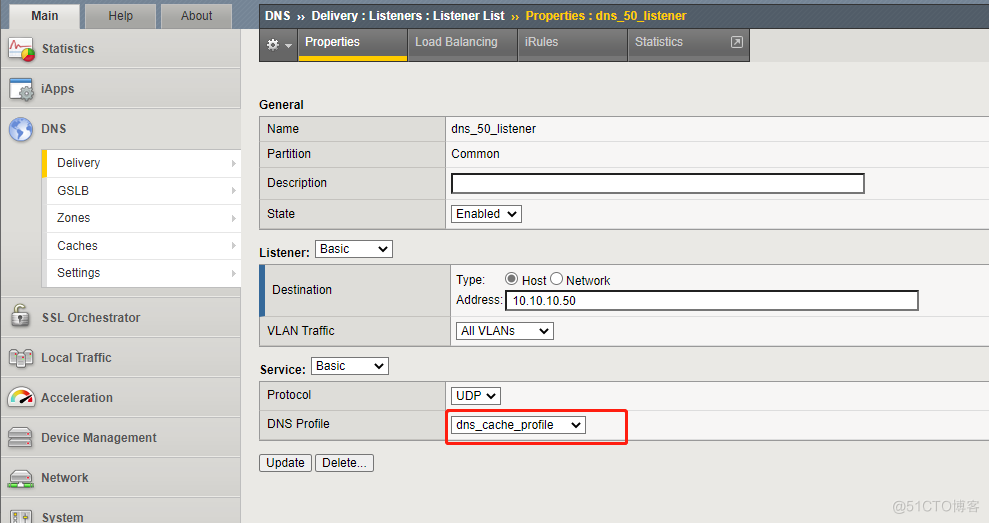This screenshot has width=989, height=523.
Task: Click the SSL Orchestrator padlock icon
Action: (21, 317)
